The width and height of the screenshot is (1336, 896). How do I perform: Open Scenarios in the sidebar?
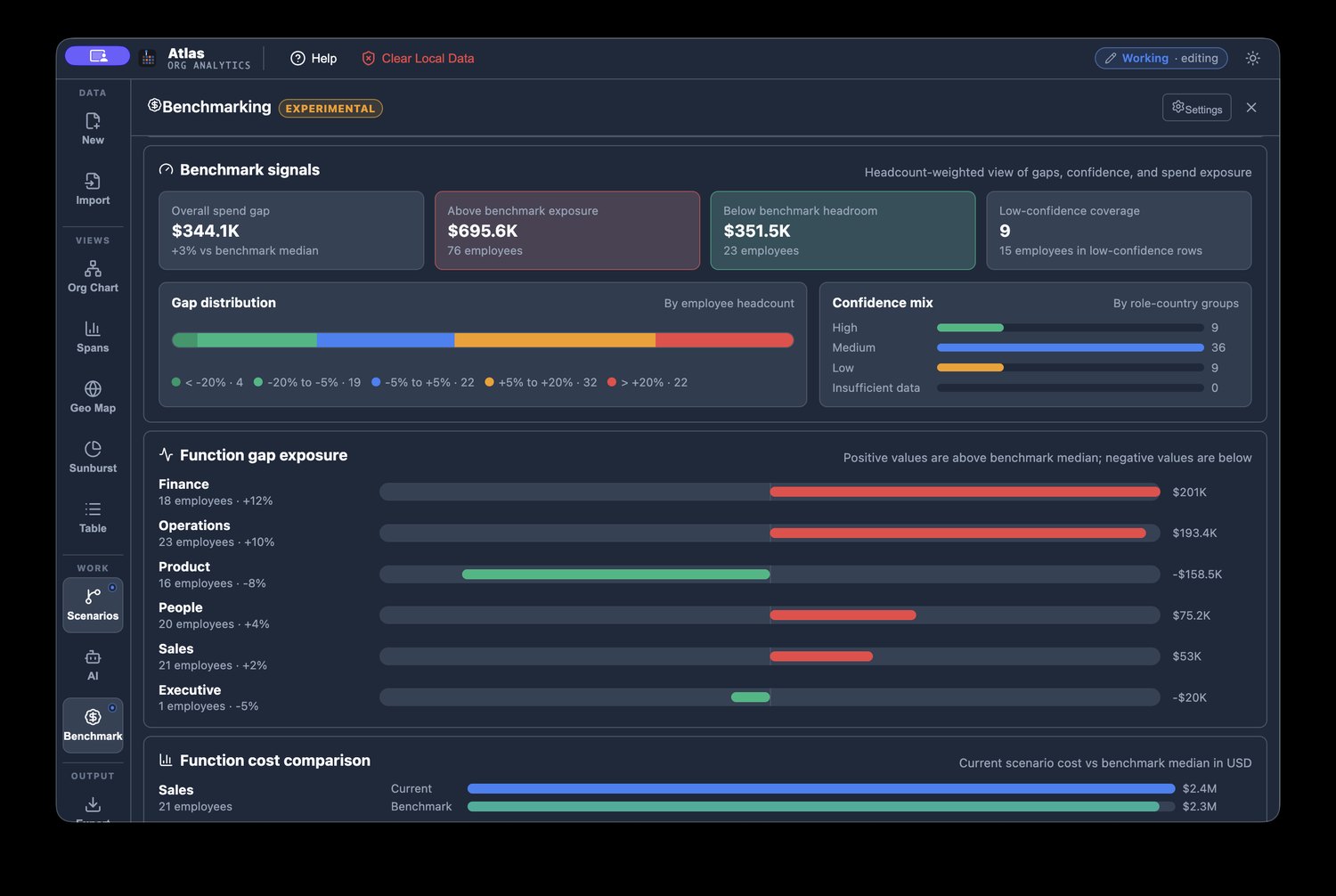coord(93,605)
